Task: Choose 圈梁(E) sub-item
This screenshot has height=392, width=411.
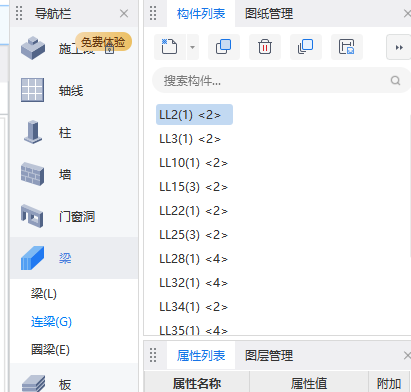Action: tap(50, 350)
